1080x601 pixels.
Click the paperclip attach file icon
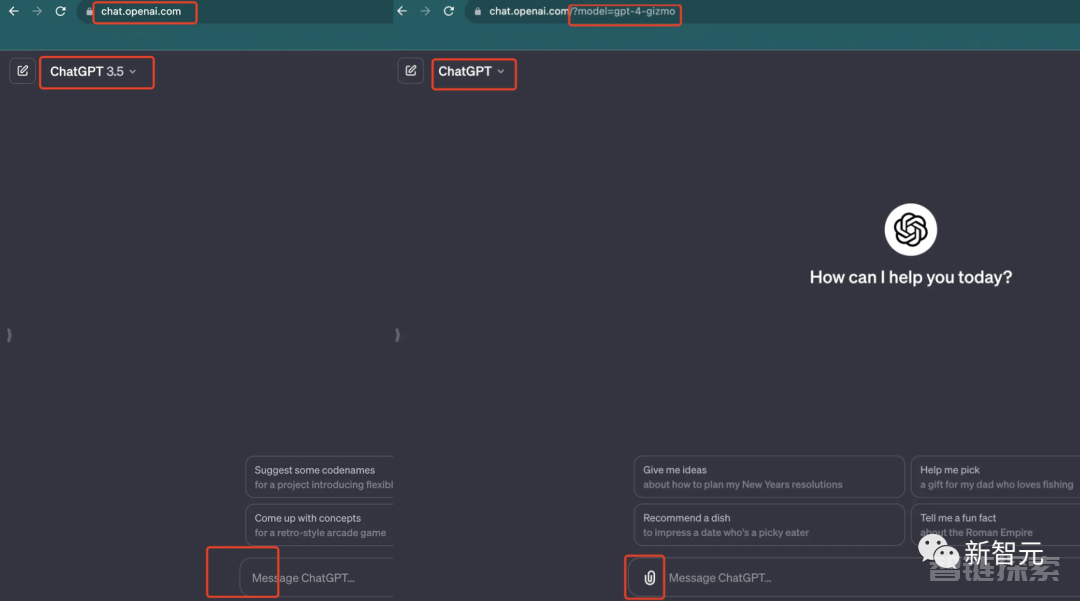tap(650, 578)
